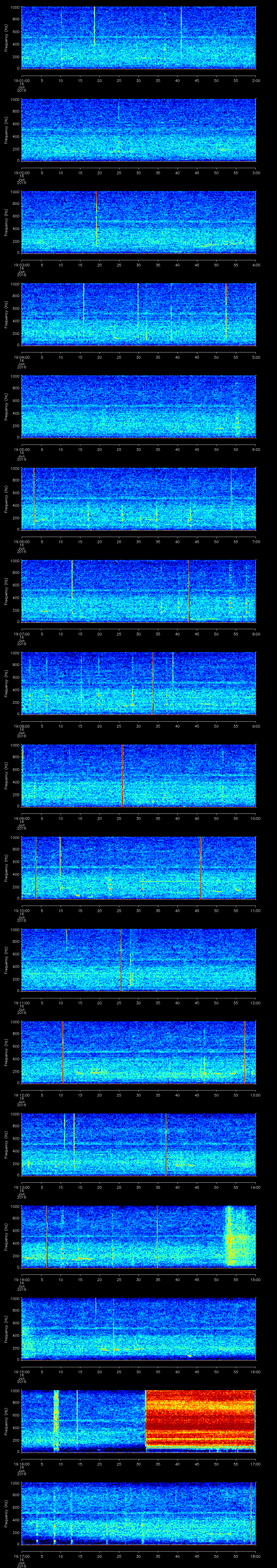The image size is (277, 1568).
Task: Pick the spectrogram panel starting at 19:09:00
Action: pos(138,775)
